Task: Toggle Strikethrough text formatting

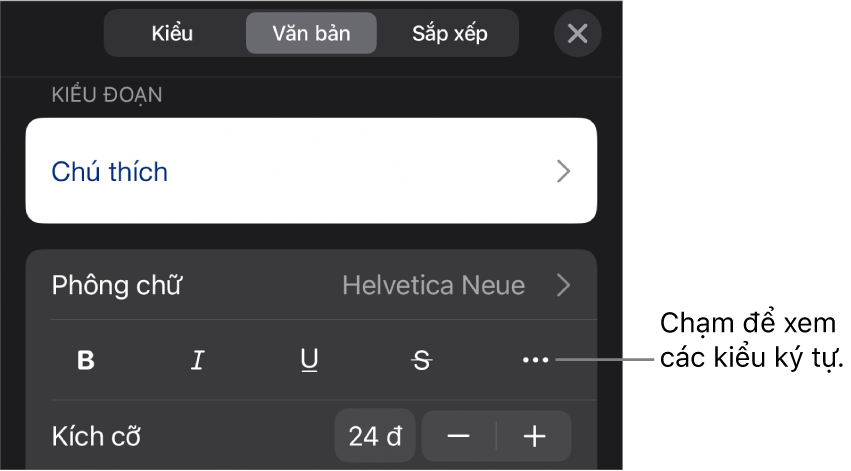Action: [422, 361]
